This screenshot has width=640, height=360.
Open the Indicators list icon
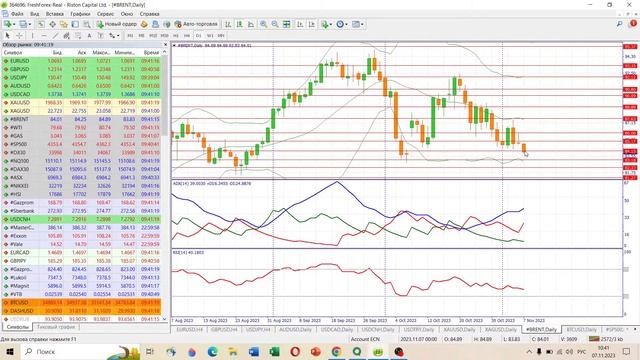point(324,24)
